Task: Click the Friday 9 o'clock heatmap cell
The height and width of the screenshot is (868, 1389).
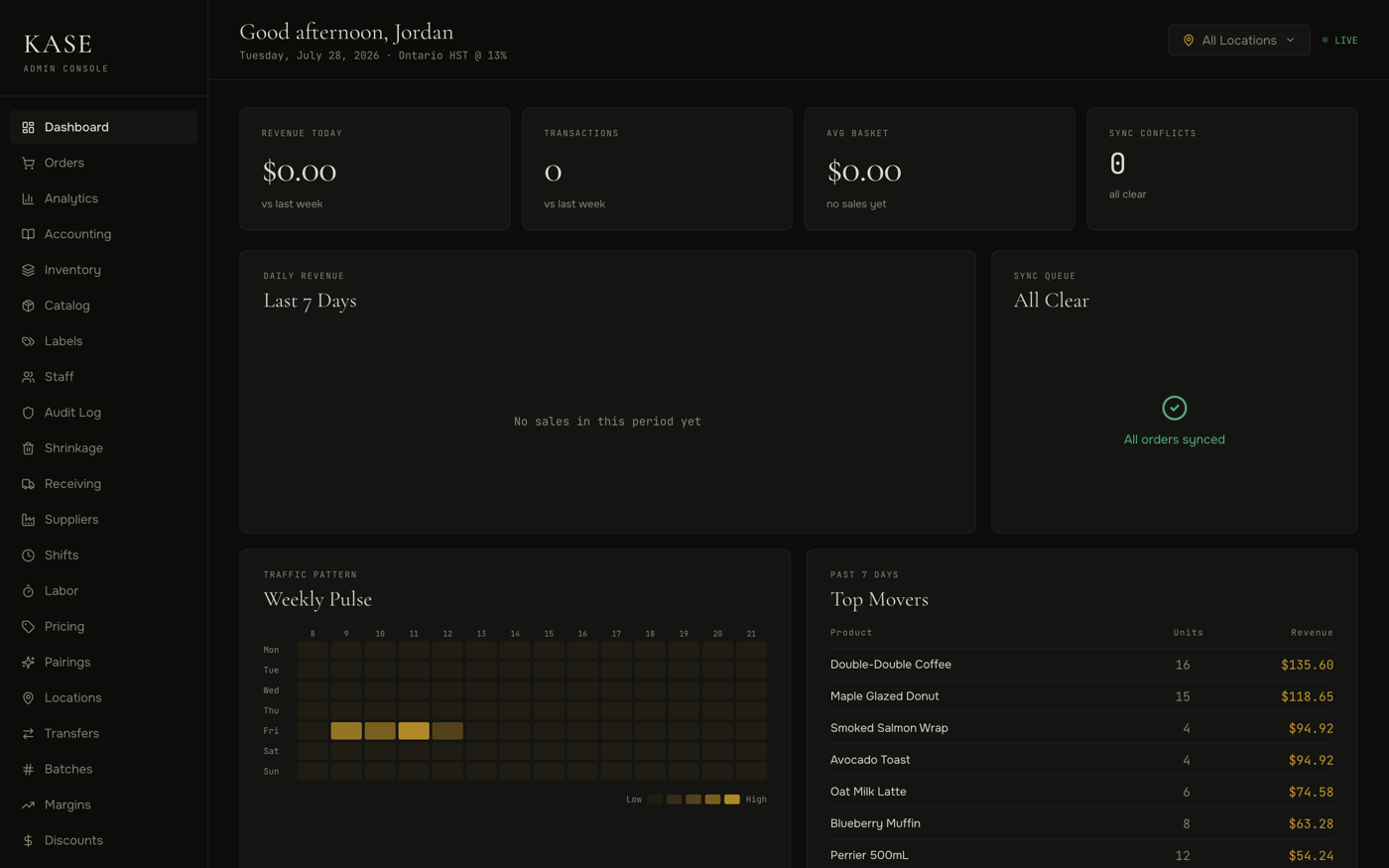Action: click(346, 731)
